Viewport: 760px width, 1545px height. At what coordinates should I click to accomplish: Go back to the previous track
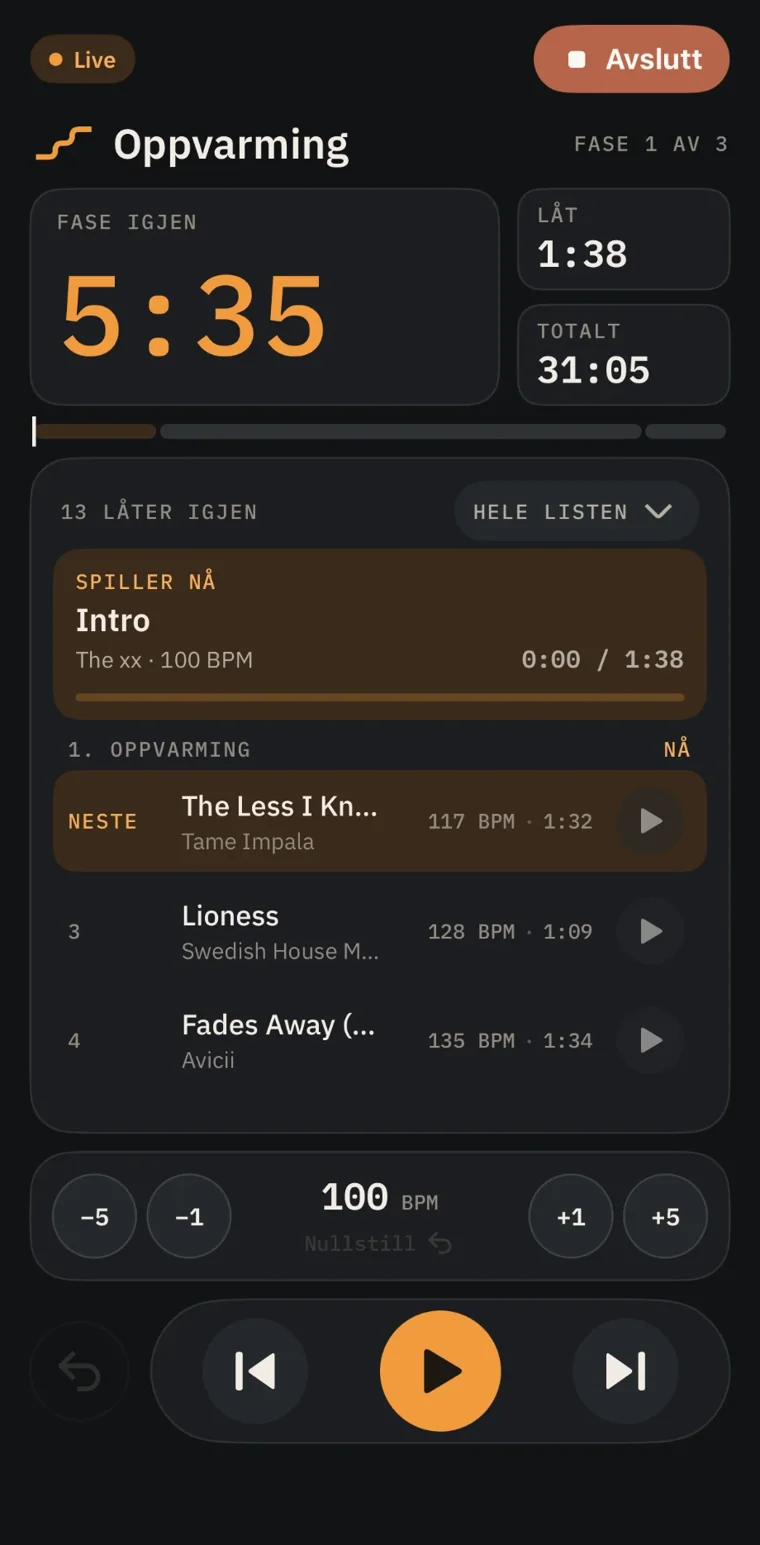coord(255,1370)
